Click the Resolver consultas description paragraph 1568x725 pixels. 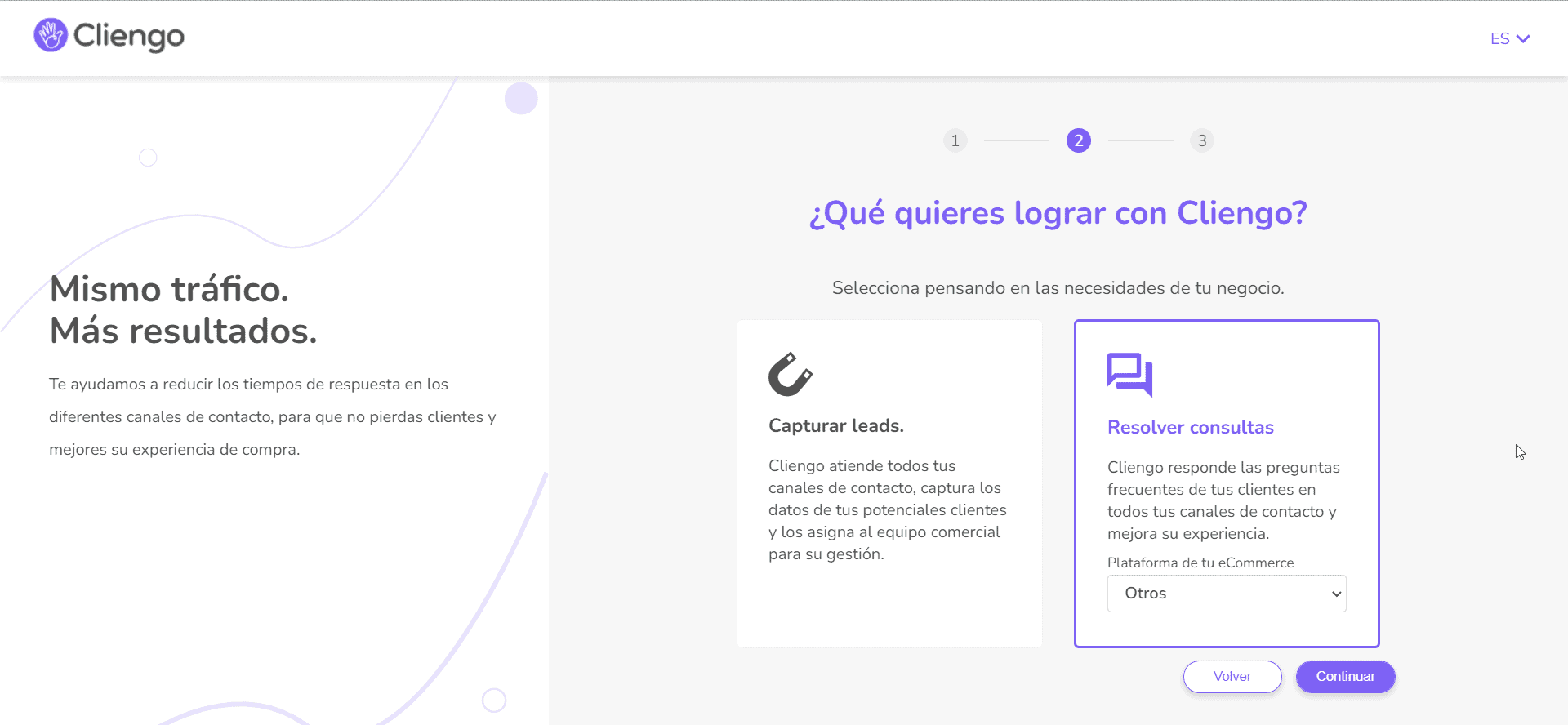tap(1223, 500)
